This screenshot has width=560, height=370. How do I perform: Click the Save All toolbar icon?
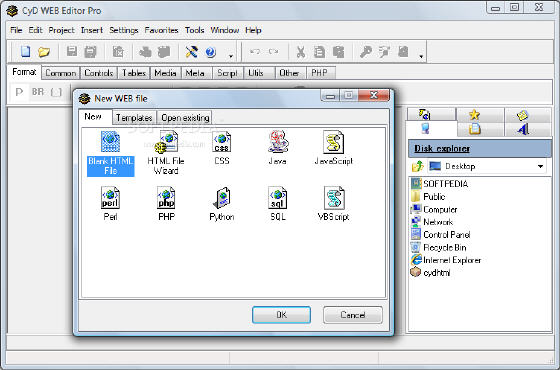click(90, 52)
